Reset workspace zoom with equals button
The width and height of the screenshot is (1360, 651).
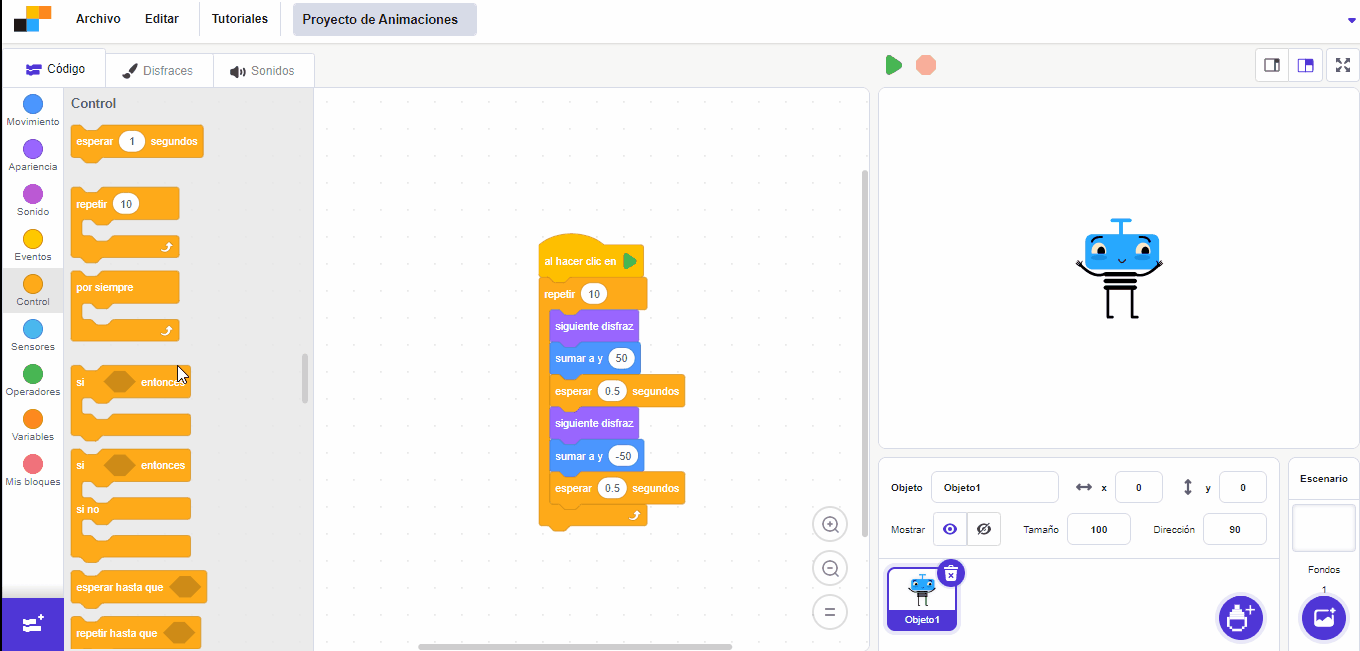[x=830, y=612]
